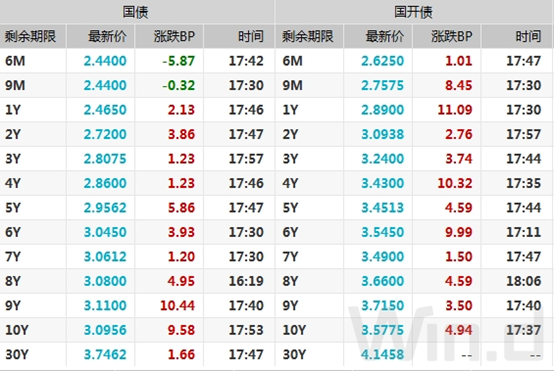Viewport: 554px width, 371px height.
Task: Select the 16:19 time cell
Action: pos(246,281)
